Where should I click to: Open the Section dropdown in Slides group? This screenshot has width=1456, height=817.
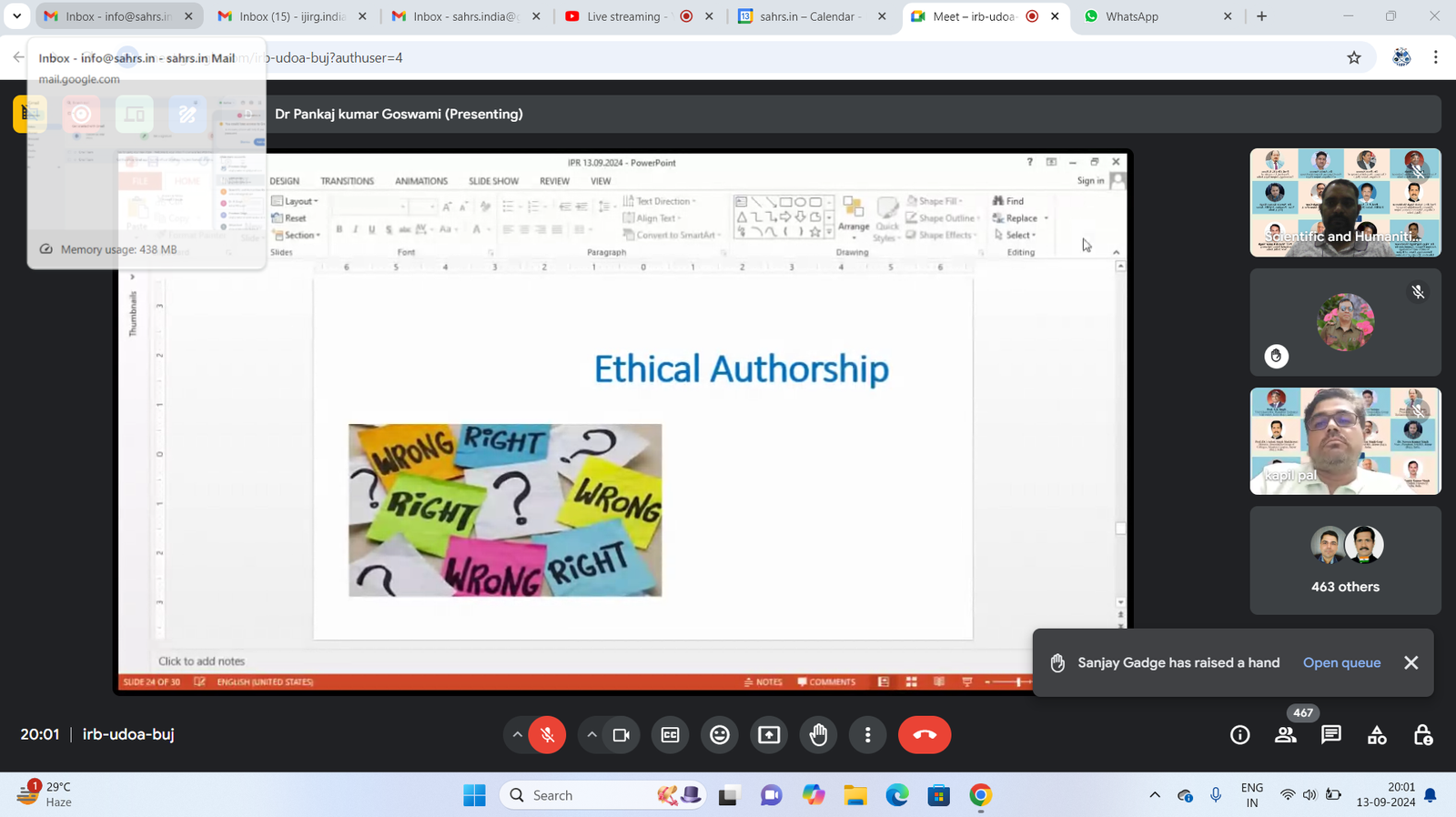pos(297,236)
